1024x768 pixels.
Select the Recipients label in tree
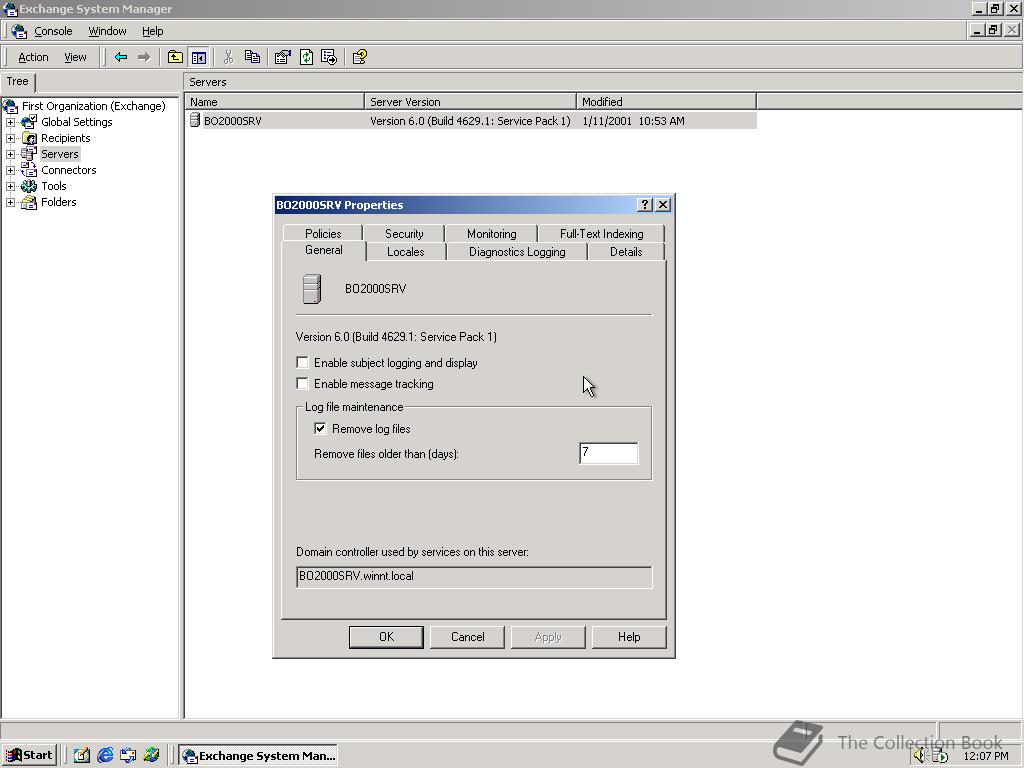point(65,138)
